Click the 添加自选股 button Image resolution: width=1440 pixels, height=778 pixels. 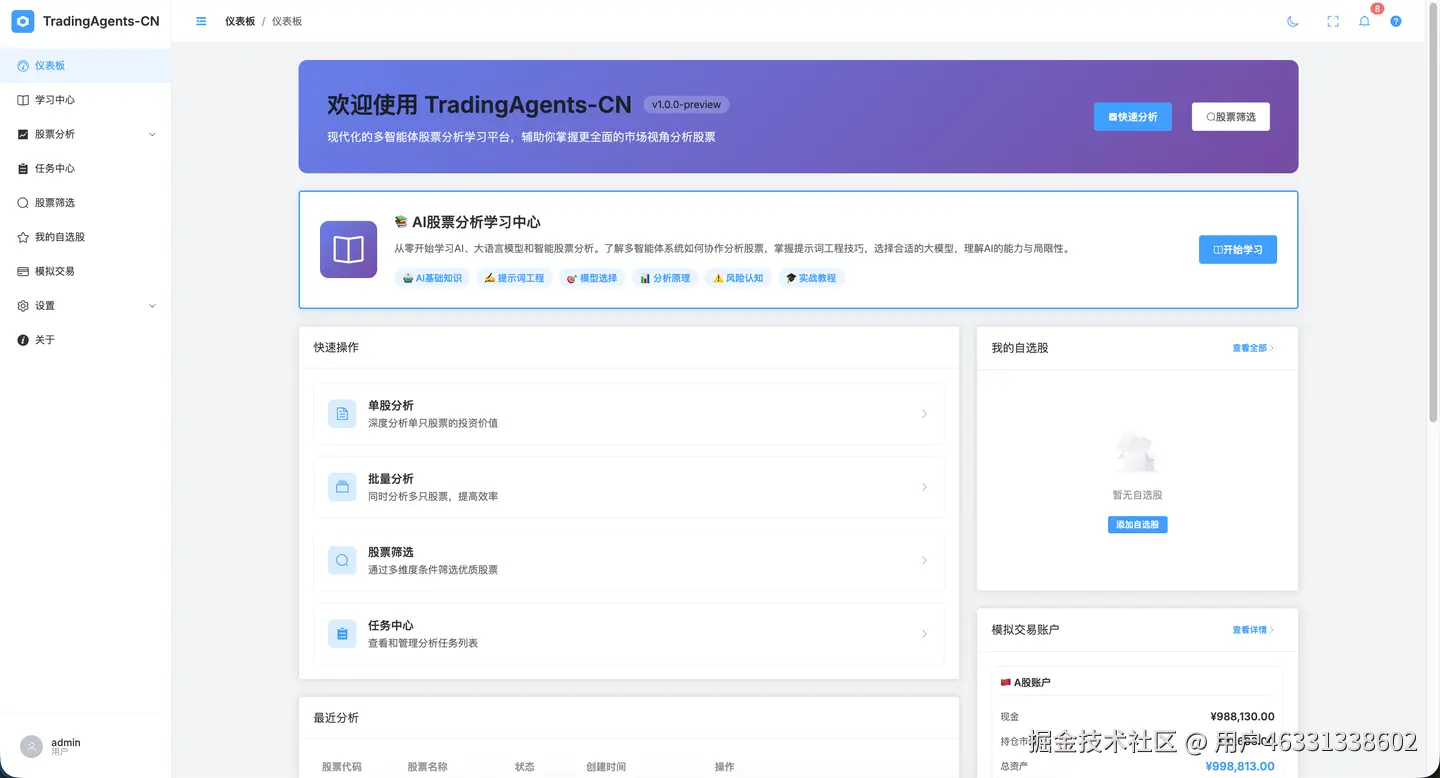[1137, 525]
